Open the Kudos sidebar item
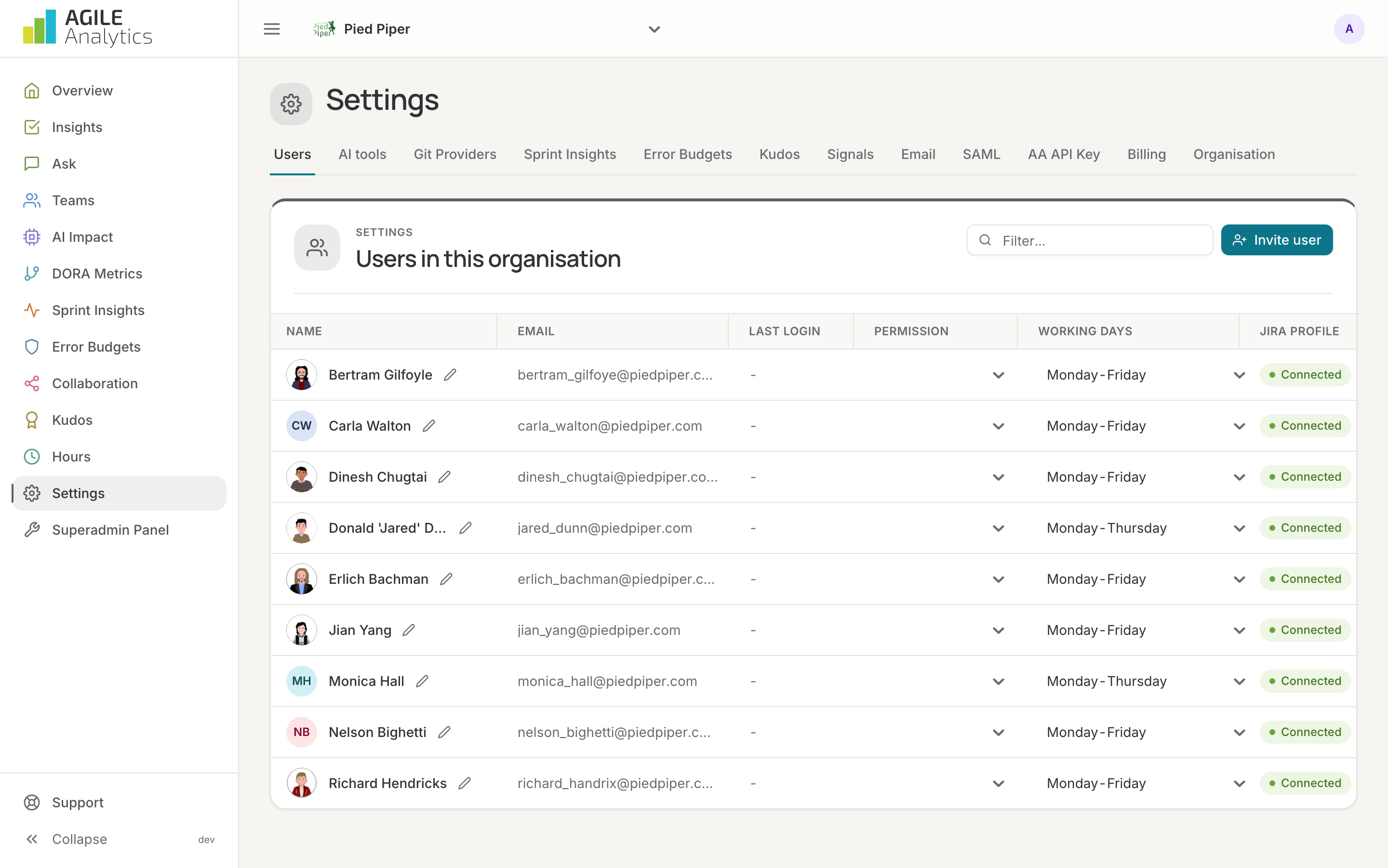1388x868 pixels. tap(120, 420)
